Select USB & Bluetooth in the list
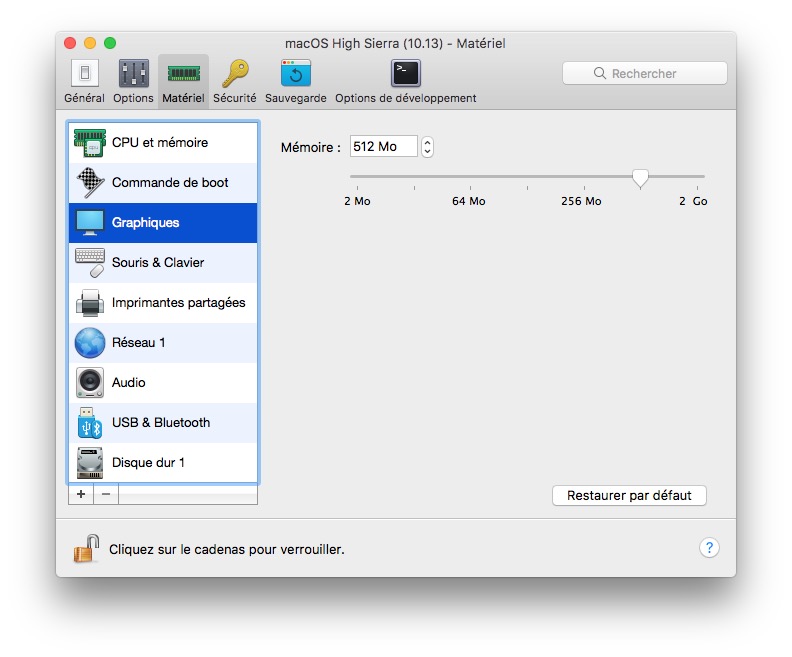 click(x=163, y=423)
